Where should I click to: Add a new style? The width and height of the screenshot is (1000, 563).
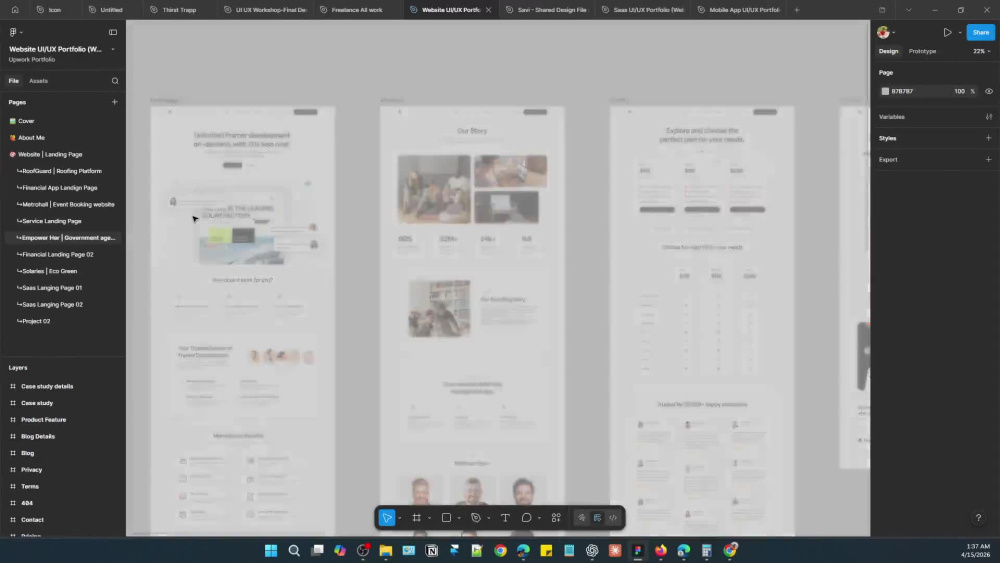(x=989, y=138)
